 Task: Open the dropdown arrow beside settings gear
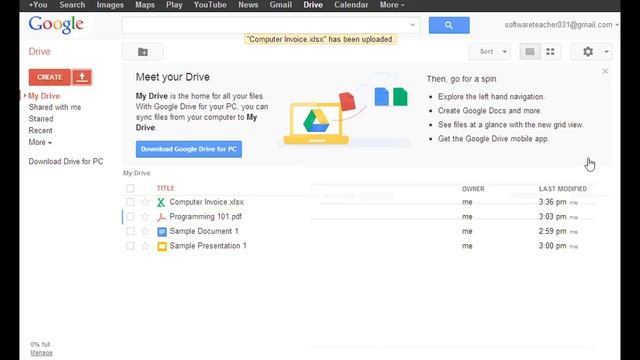[606, 52]
